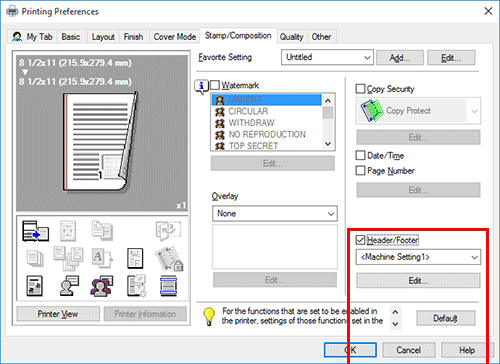The width and height of the screenshot is (500, 364).
Task: Open the Layout tab
Action: pyautogui.click(x=103, y=37)
